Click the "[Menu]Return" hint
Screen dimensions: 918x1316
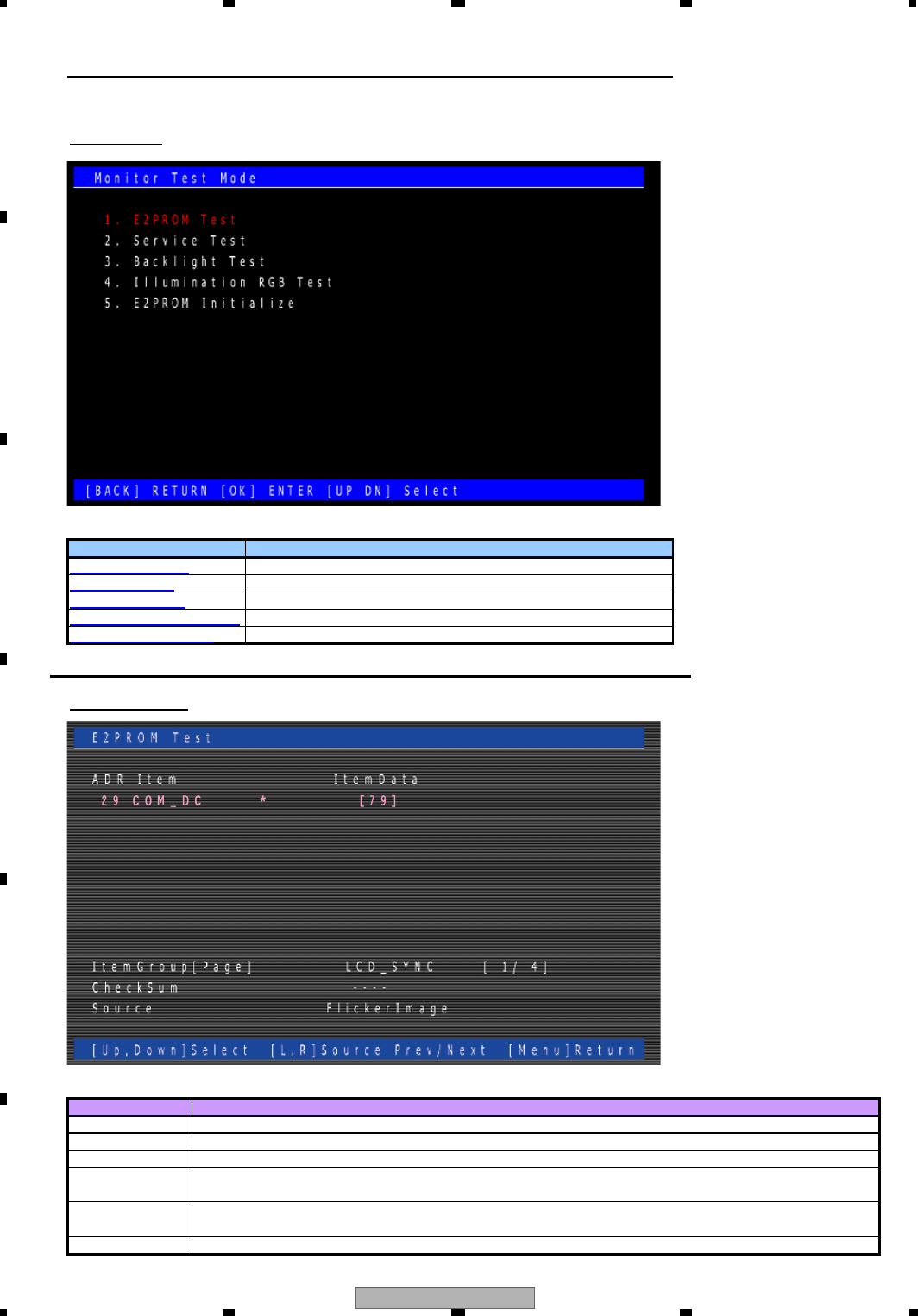[x=572, y=1050]
